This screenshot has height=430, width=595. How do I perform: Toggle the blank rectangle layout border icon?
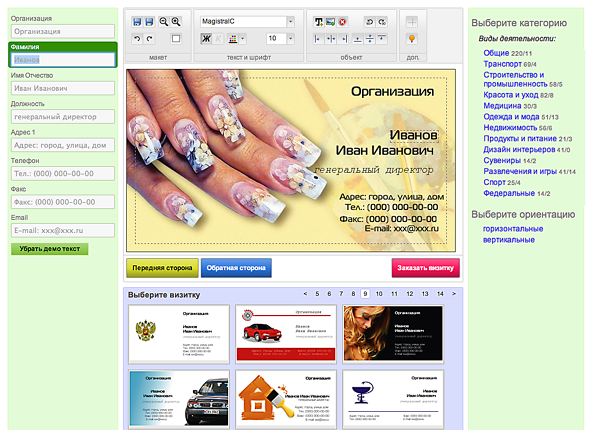pyautogui.click(x=176, y=39)
